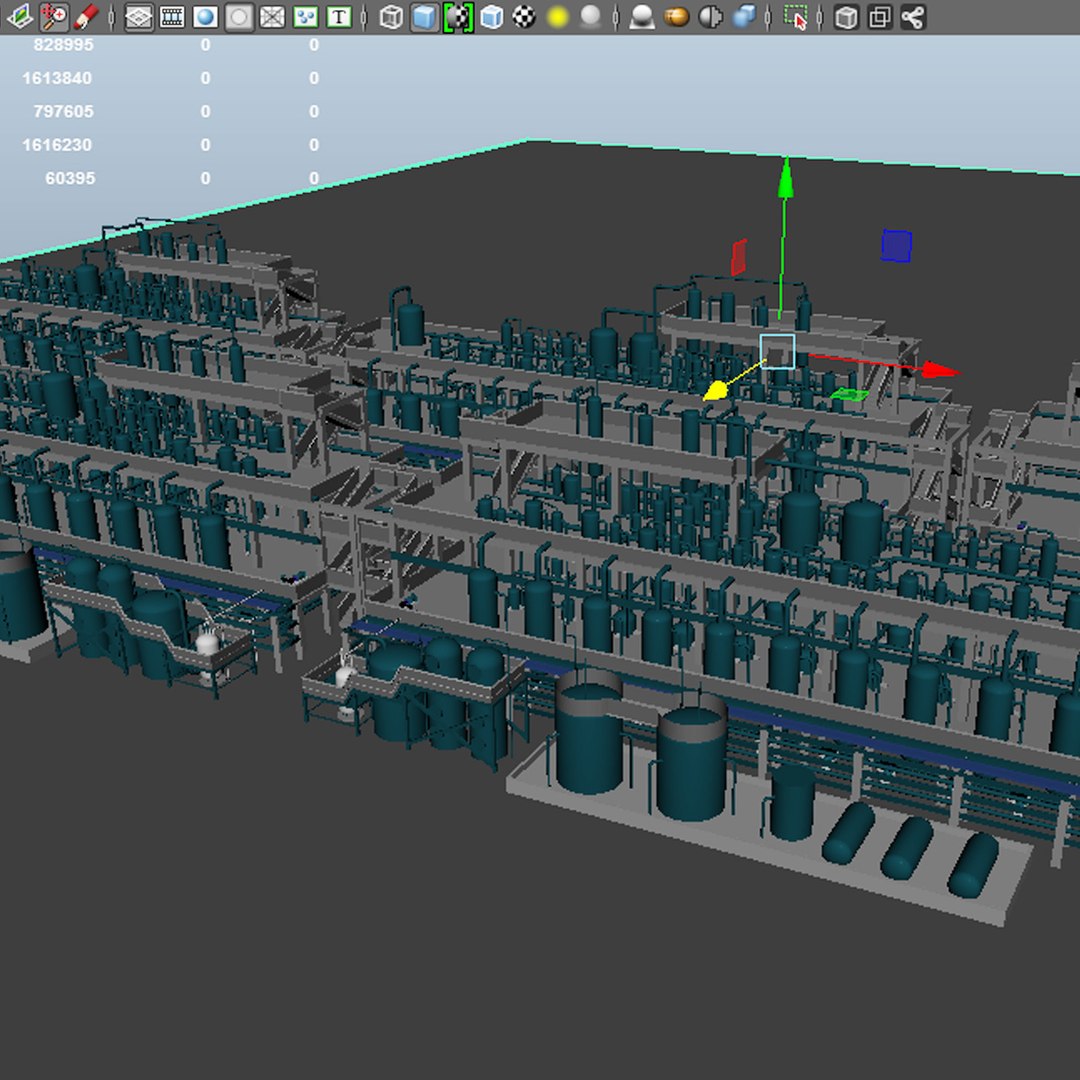This screenshot has width=1080, height=1080.
Task: Toggle the viewport grid display
Action: tap(138, 17)
